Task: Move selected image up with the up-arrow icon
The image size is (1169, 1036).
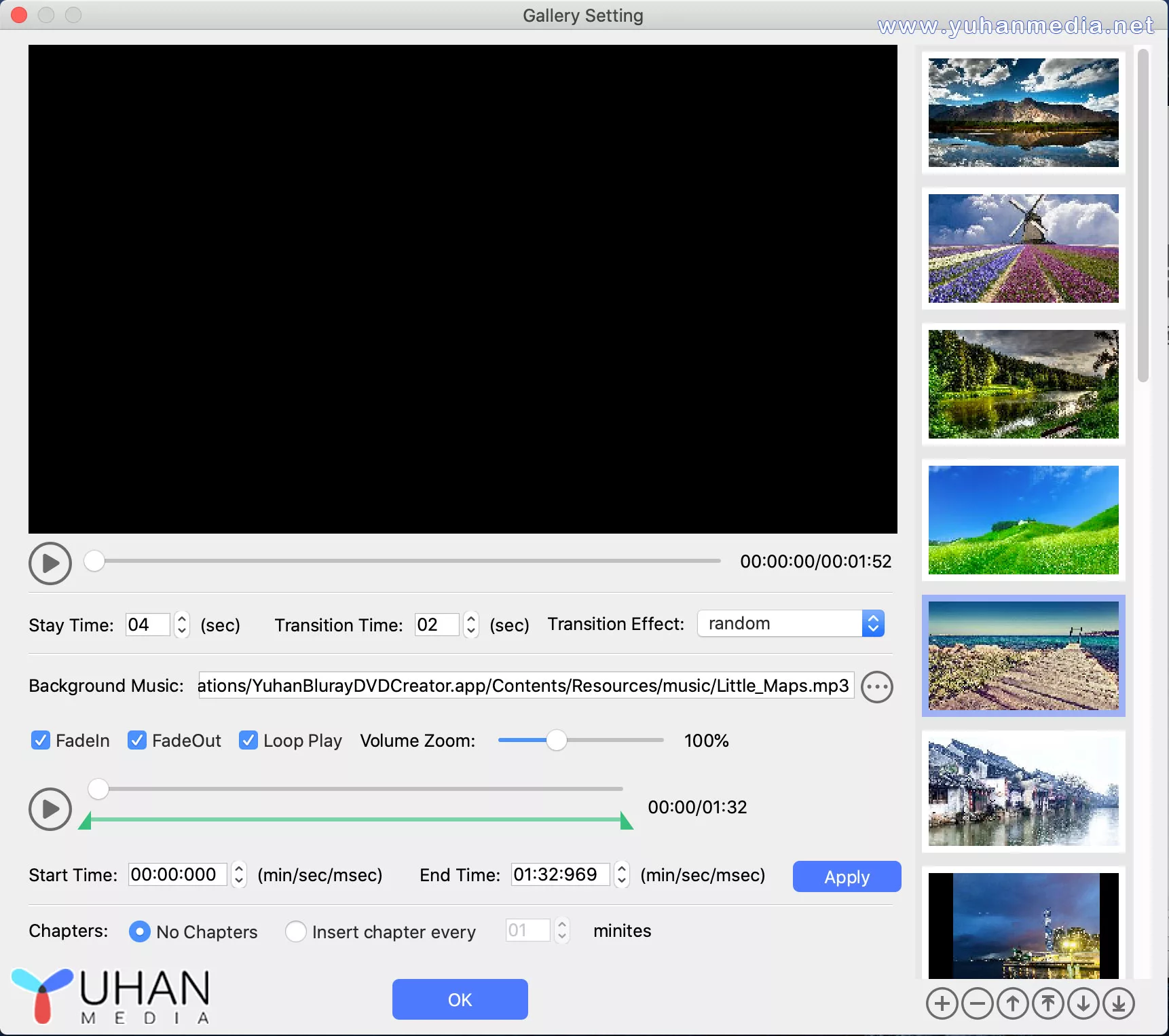Action: coord(1013,1003)
